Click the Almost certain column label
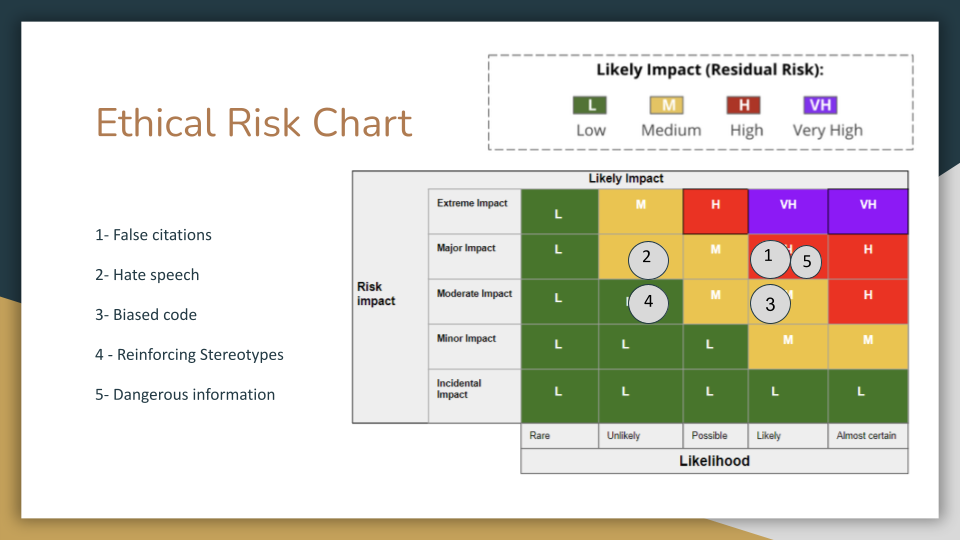The width and height of the screenshot is (960, 540). point(867,436)
